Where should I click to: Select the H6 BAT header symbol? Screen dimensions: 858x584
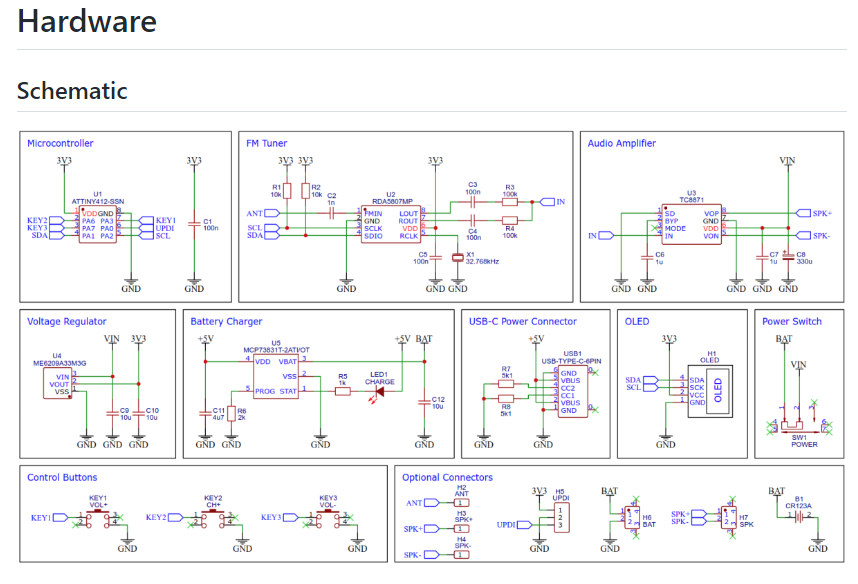point(631,516)
